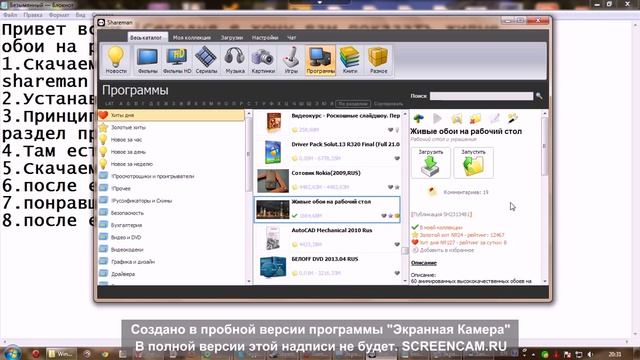Click the gray play arrow icon
The width and height of the screenshot is (640, 360).
click(x=437, y=119)
